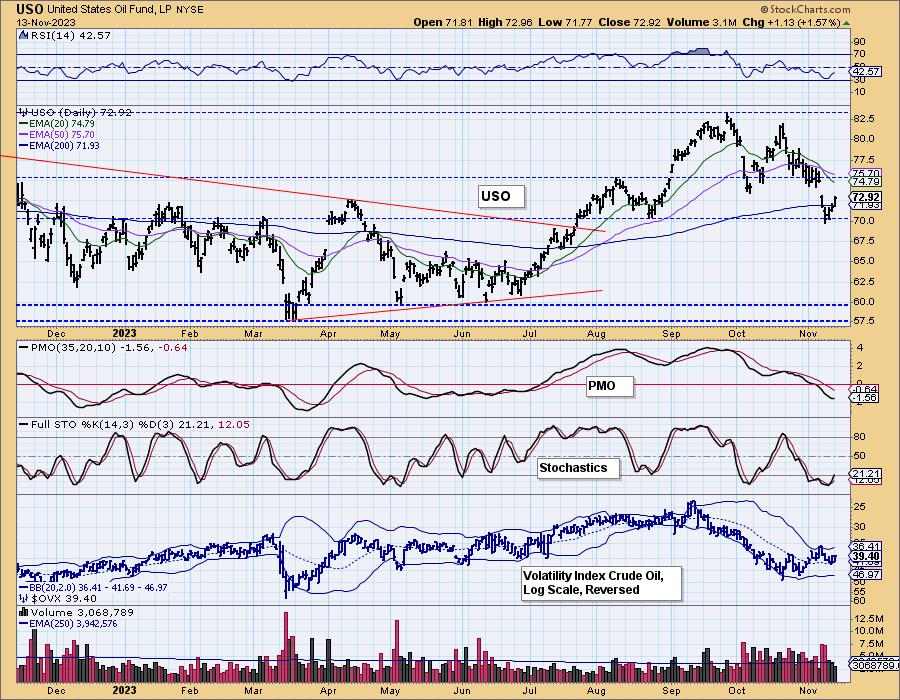
Task: Click the green up-triangle beside Chg
Action: (847, 23)
